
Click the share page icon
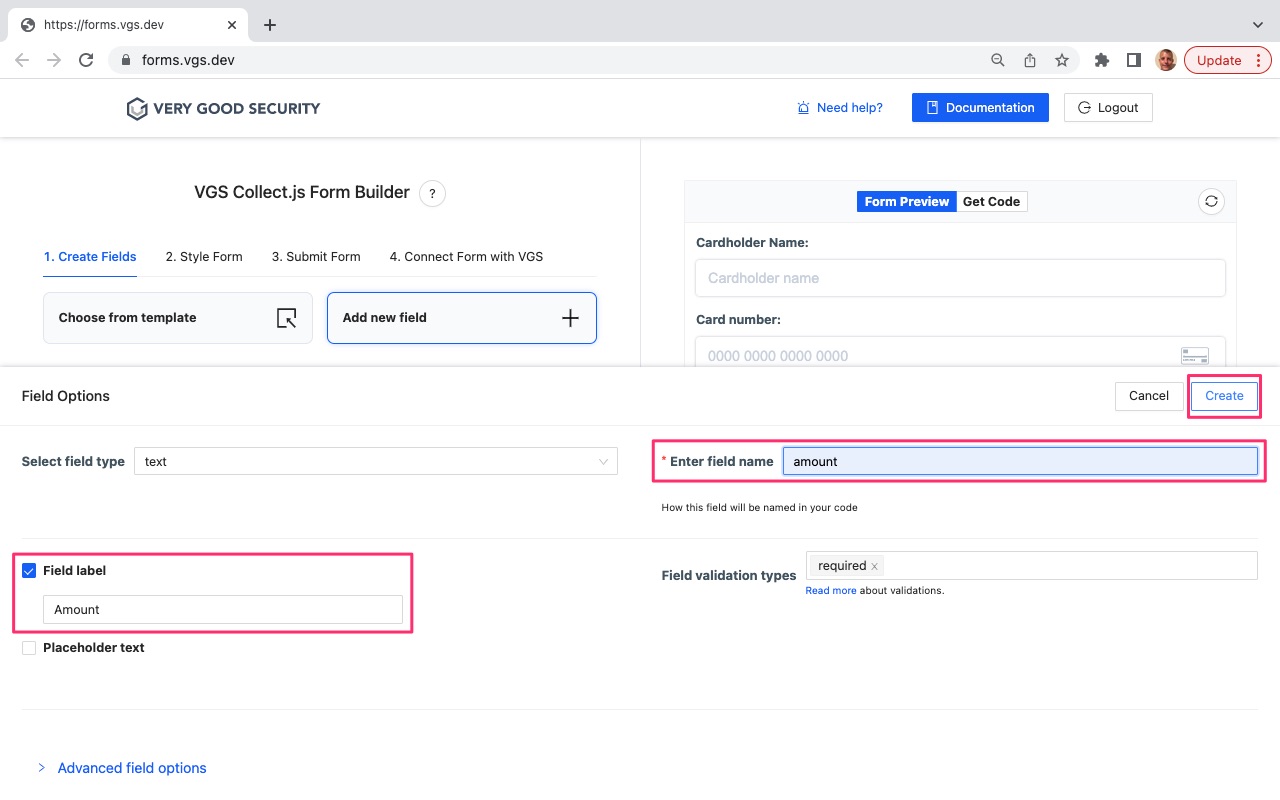click(1030, 60)
